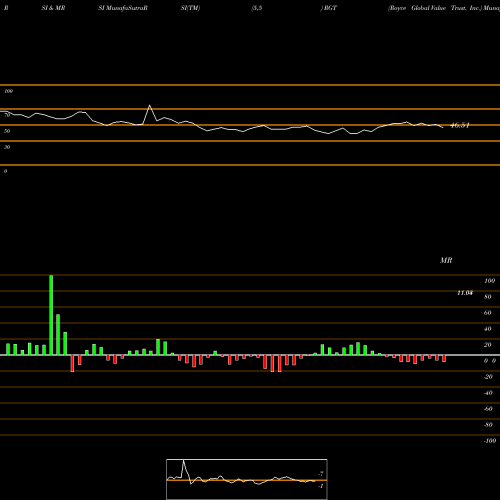Click the 'SI & MR' header text
The width and height of the screenshot is (500, 500).
click(x=53, y=8)
